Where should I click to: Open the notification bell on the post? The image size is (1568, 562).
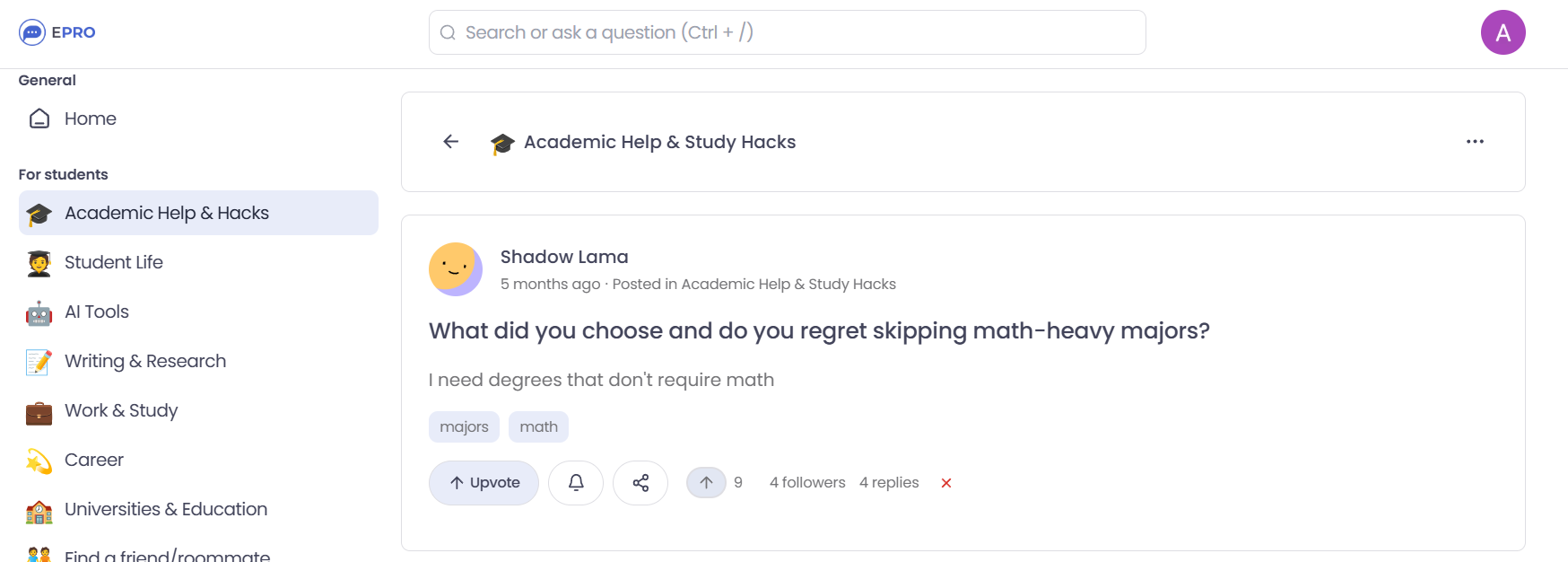point(575,482)
